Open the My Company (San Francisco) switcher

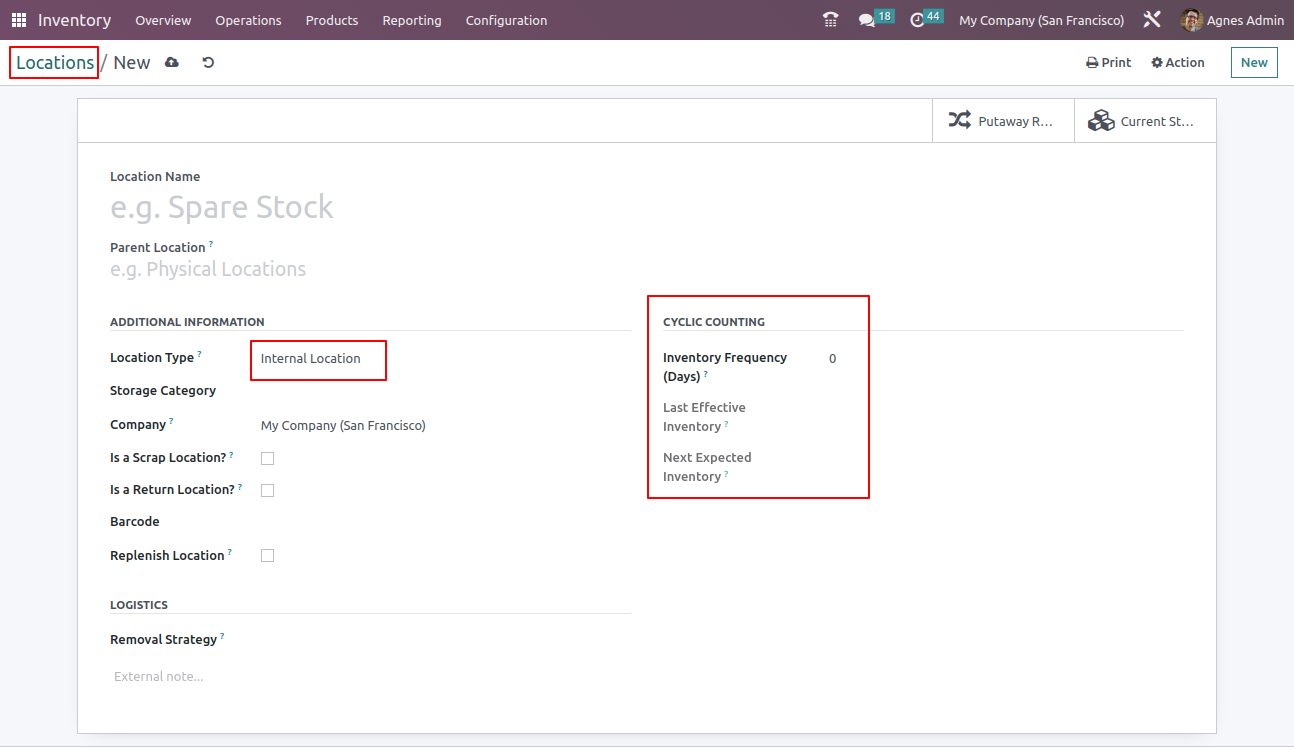tap(1041, 20)
